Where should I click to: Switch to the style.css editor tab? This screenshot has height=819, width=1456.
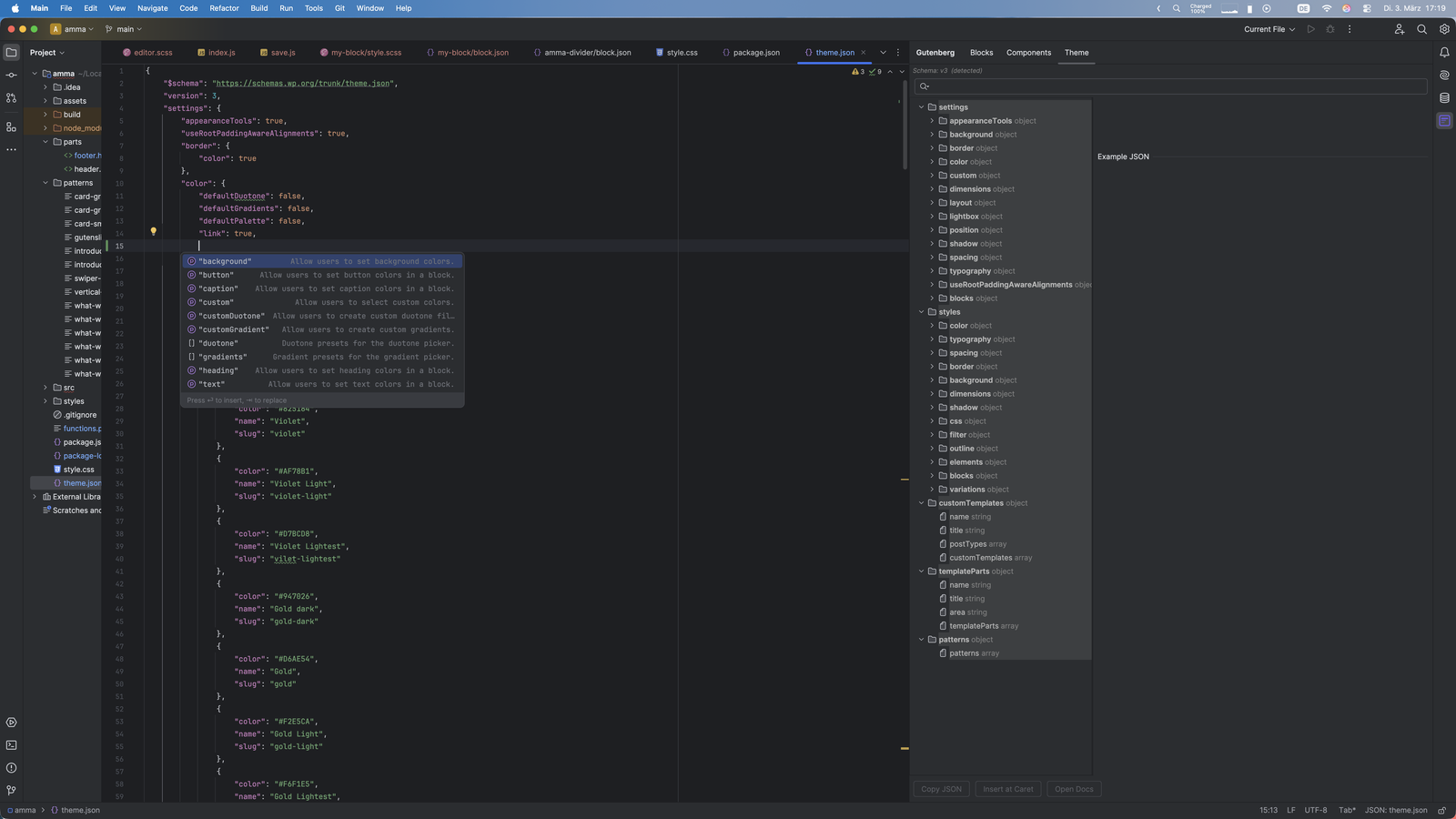pos(677,53)
